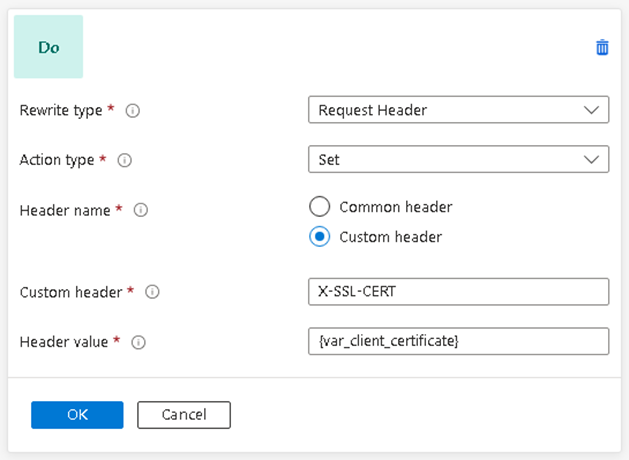Click the Custom header field label

[x=71, y=292]
